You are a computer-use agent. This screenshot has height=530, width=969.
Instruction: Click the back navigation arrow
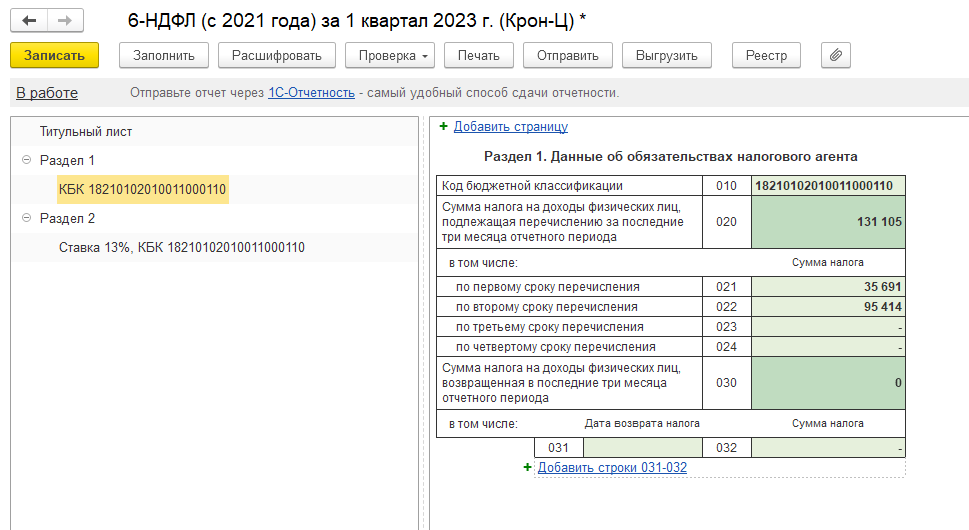coord(29,20)
